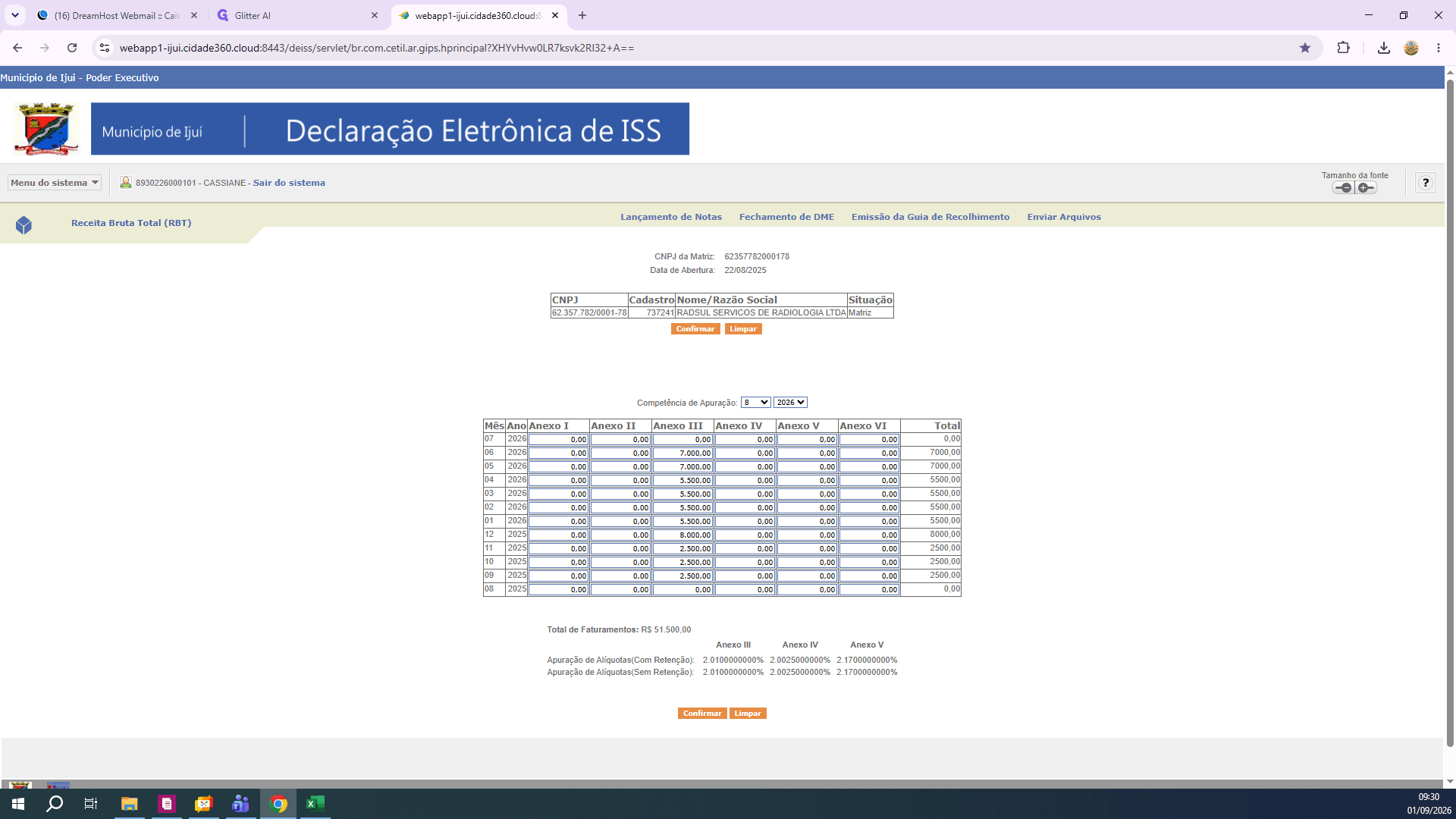1456x819 pixels.
Task: Open Microsoft Teams from the taskbar
Action: coord(241,804)
